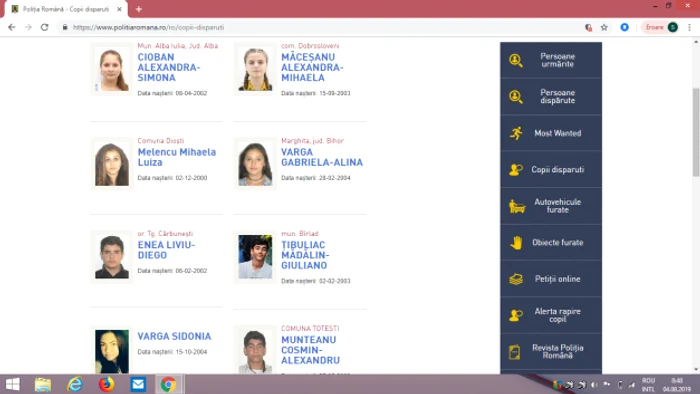Open the Petiții online icon

coord(516,279)
